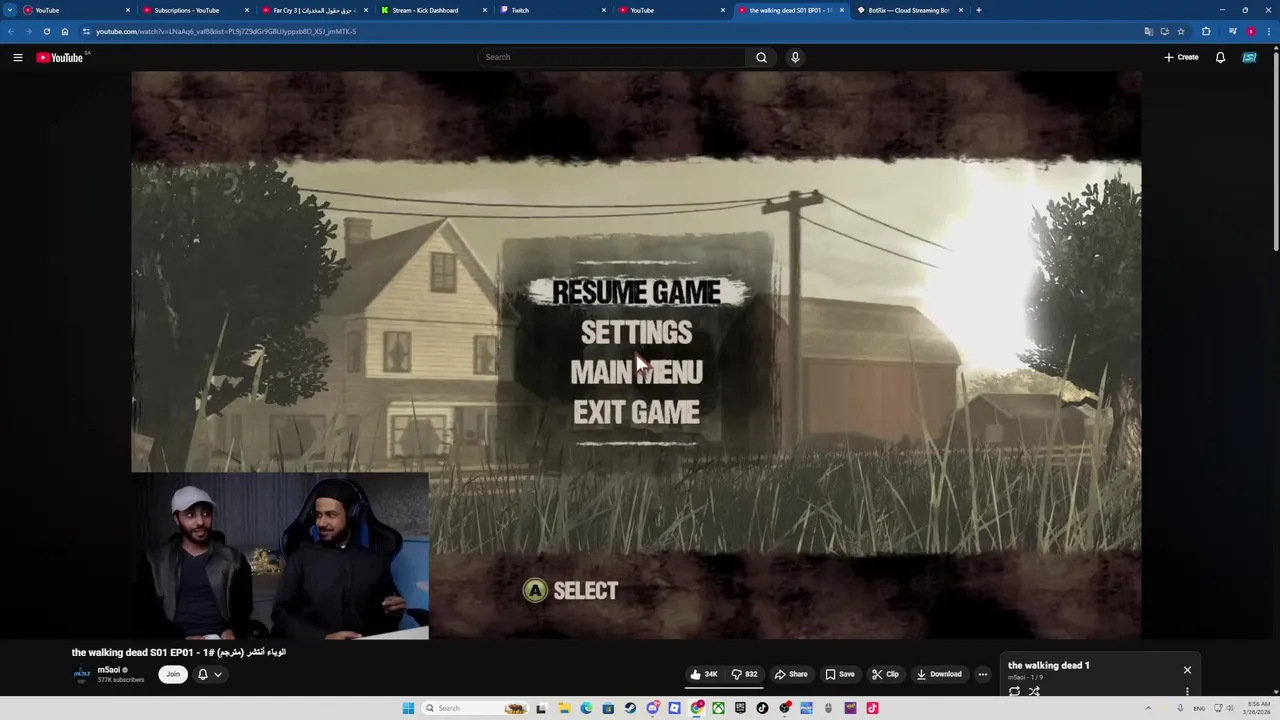Viewport: 1280px width, 720px height.
Task: Open TikTok icon in taskbar
Action: [x=762, y=708]
